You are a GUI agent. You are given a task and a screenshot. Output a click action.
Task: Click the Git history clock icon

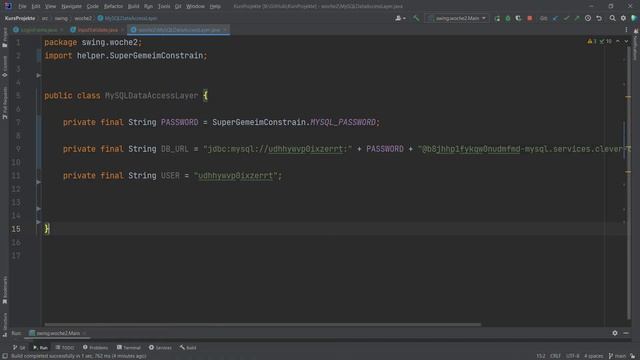click(x=588, y=18)
